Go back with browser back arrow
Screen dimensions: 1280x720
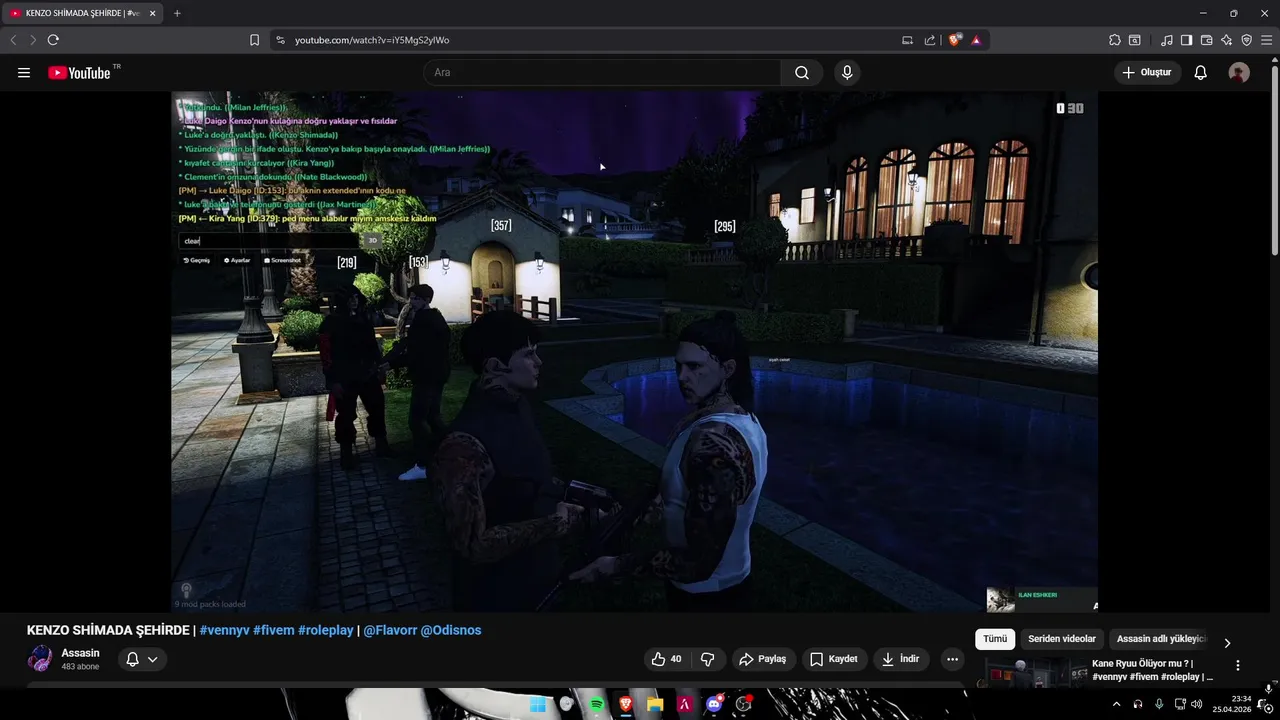[x=13, y=40]
